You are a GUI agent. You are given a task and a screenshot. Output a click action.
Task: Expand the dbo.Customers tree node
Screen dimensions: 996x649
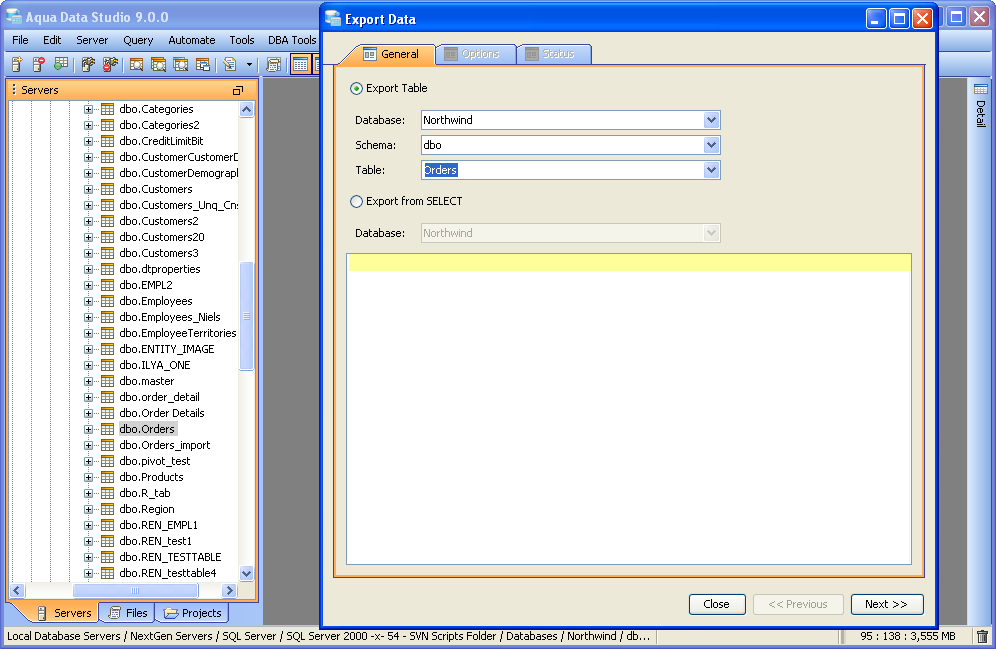tap(88, 189)
